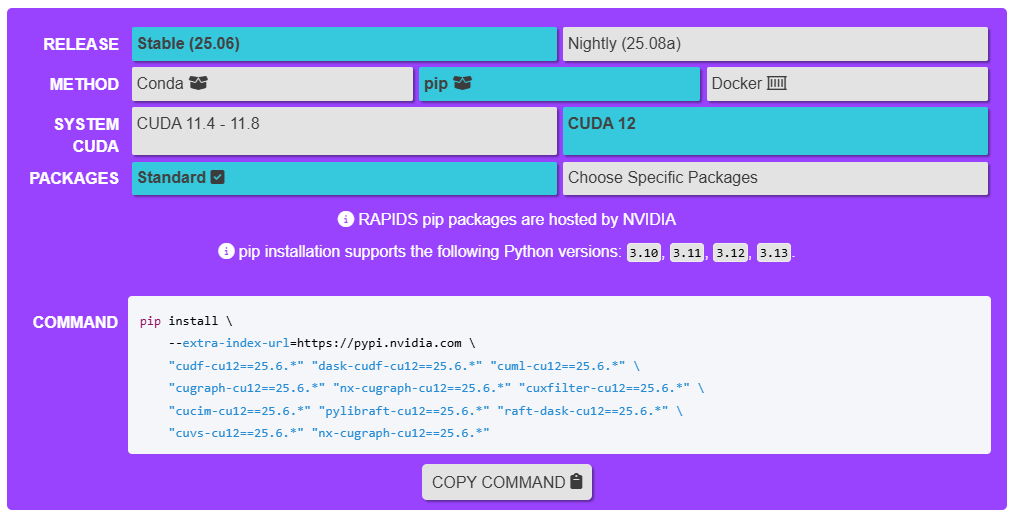Click the Standard checkmark icon
Screen dimensions: 1015x519
(218, 177)
